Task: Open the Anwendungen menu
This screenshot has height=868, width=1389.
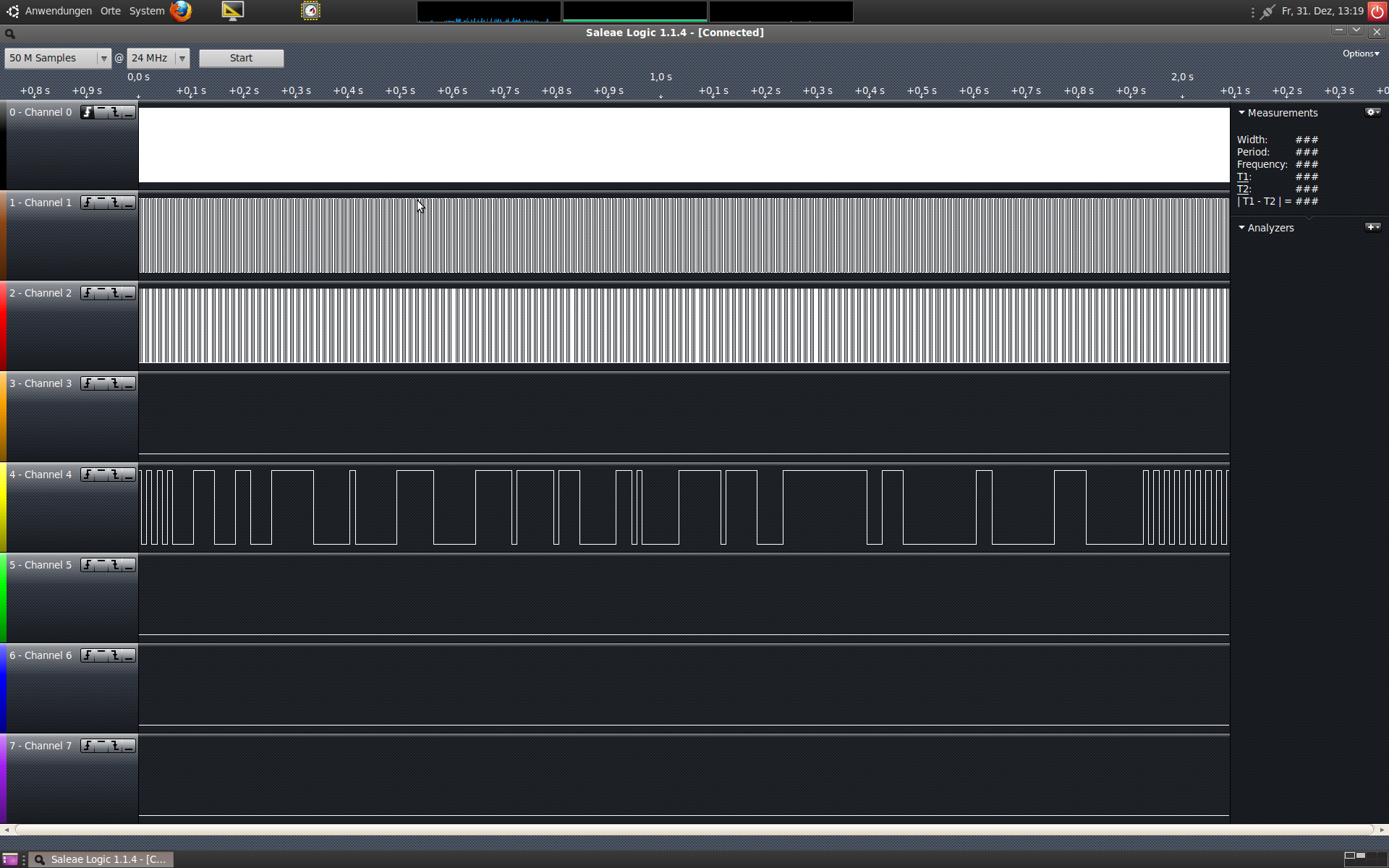Action: click(x=58, y=11)
